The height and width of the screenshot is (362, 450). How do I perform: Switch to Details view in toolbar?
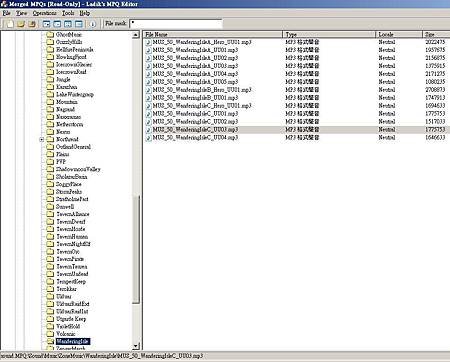pos(79,24)
